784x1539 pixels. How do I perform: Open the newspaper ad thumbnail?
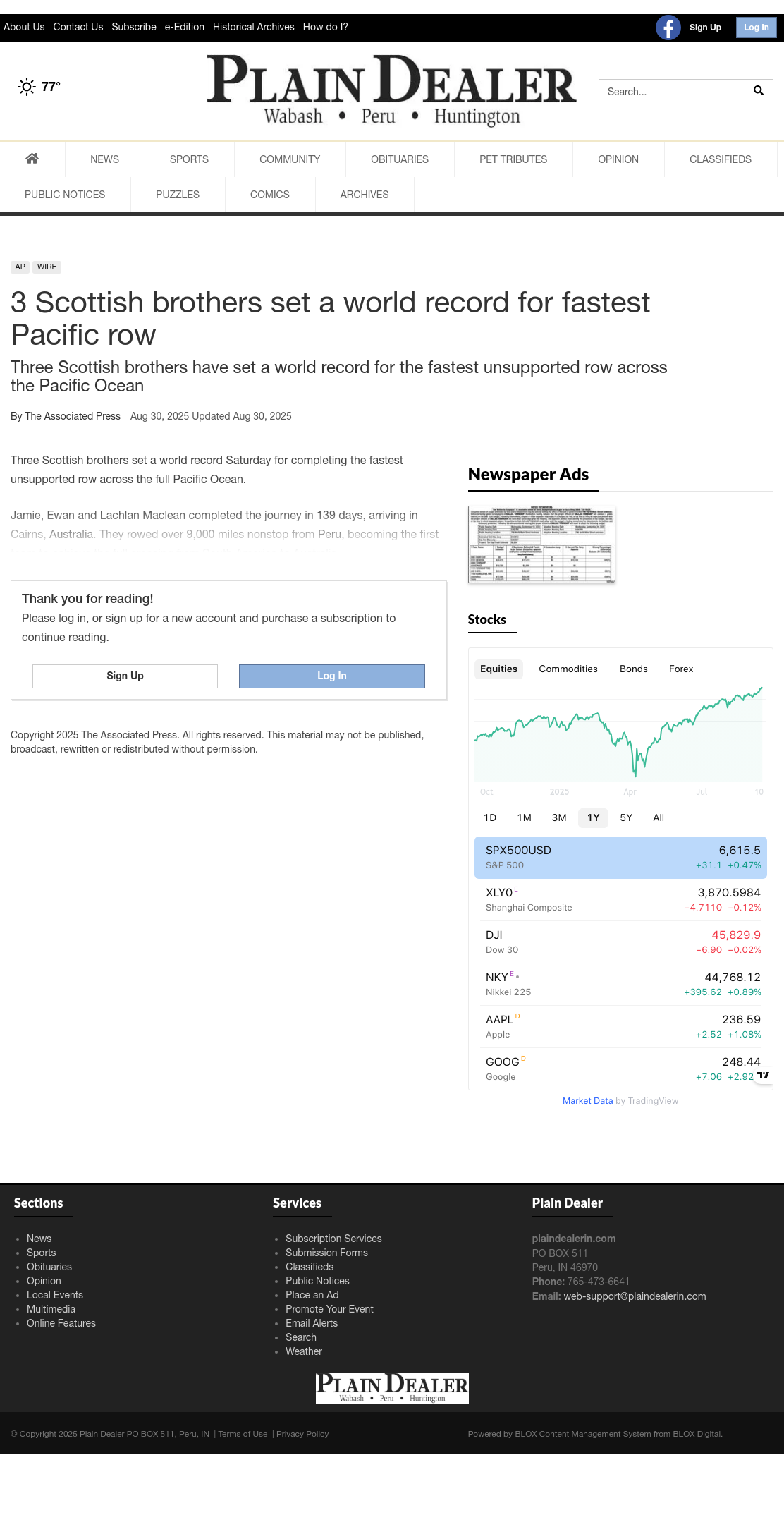click(x=541, y=545)
